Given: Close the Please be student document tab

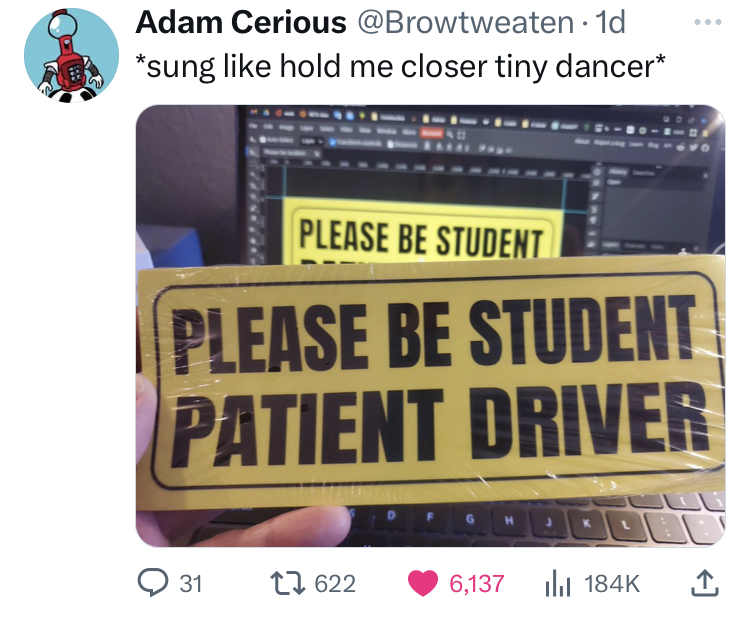Looking at the screenshot, I should (316, 154).
